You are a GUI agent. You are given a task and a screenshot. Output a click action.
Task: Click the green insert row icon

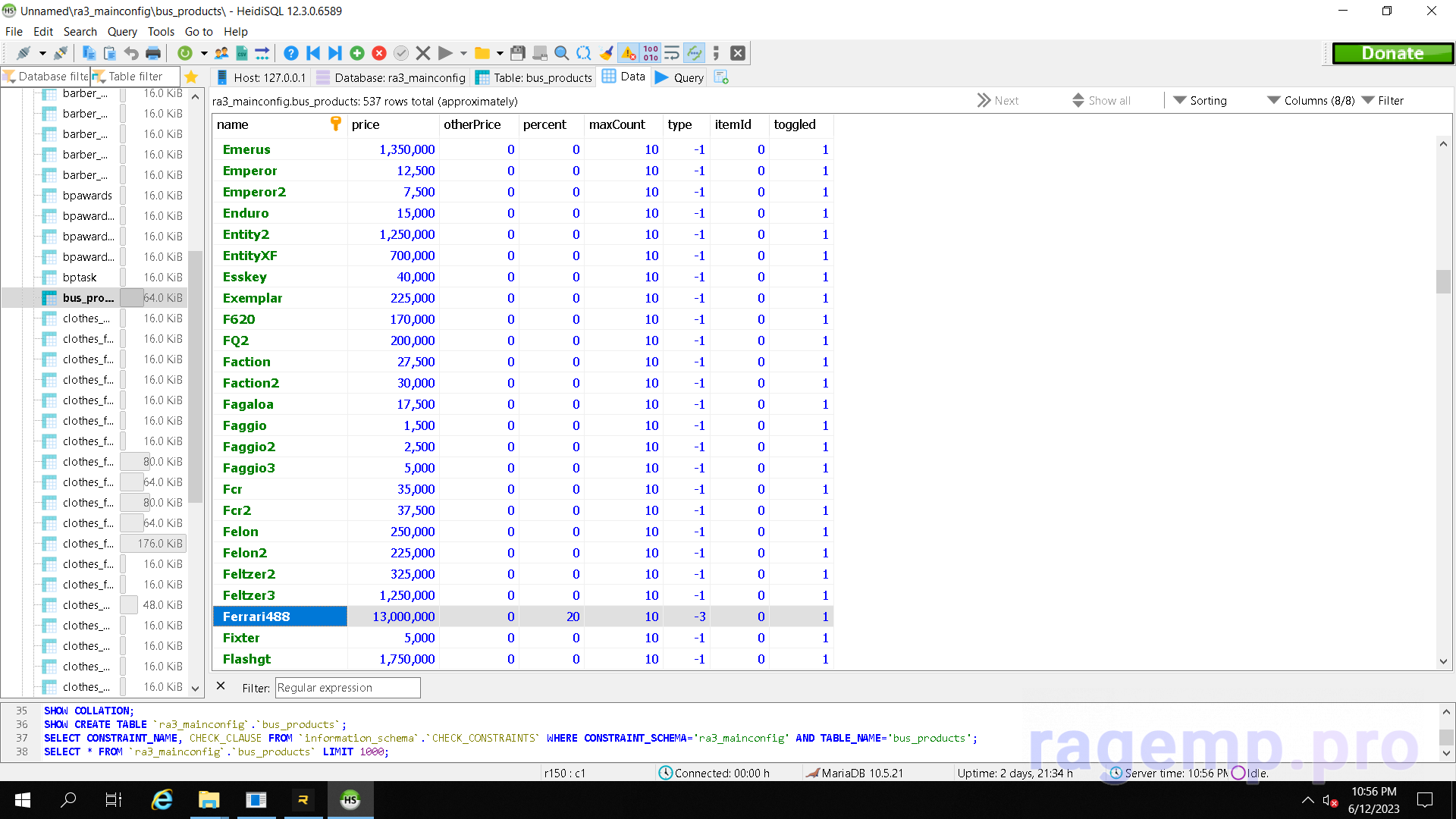[x=357, y=53]
